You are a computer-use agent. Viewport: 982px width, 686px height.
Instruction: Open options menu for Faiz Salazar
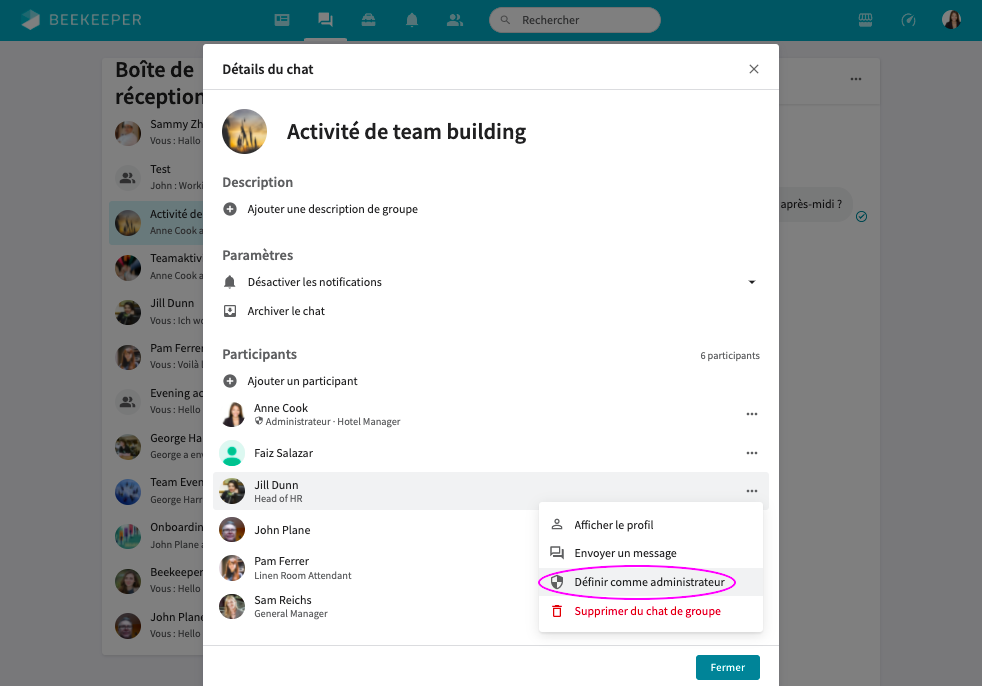[752, 453]
